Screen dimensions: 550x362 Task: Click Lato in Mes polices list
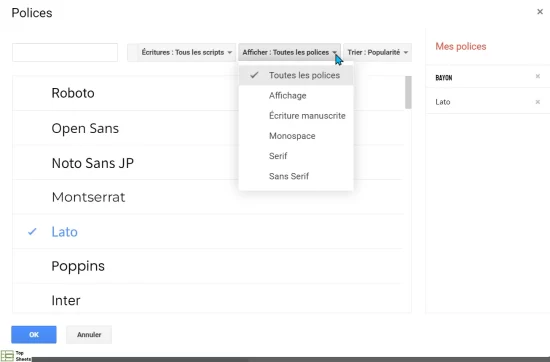coord(443,102)
